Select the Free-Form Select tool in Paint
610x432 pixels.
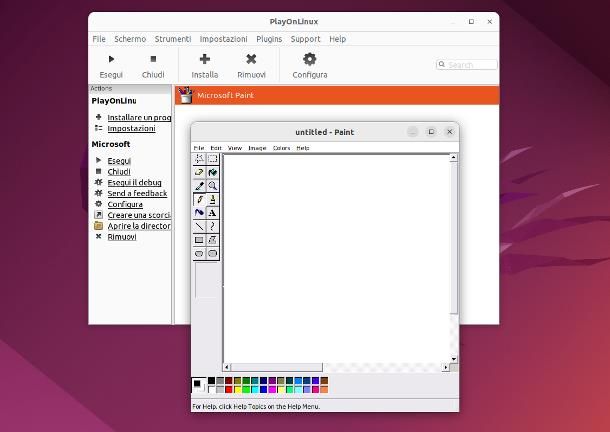pyautogui.click(x=199, y=159)
